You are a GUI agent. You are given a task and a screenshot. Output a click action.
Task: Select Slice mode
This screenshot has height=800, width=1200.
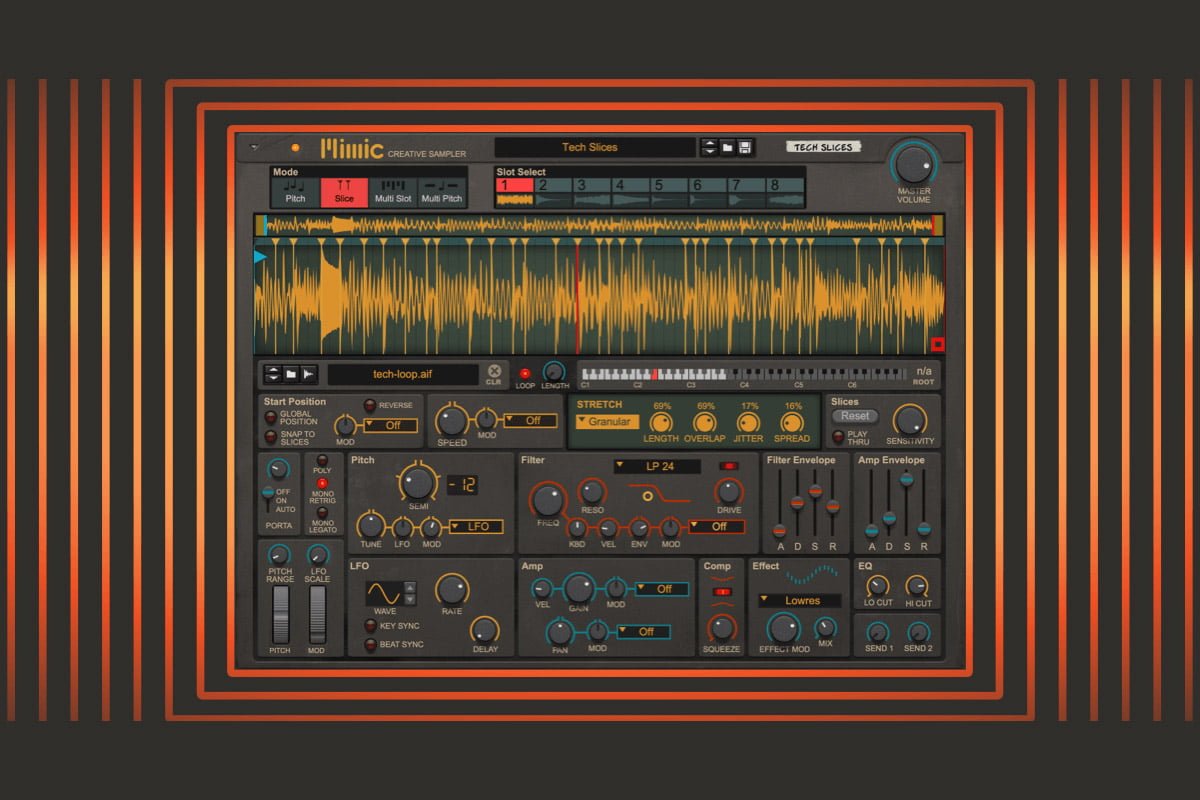point(344,191)
